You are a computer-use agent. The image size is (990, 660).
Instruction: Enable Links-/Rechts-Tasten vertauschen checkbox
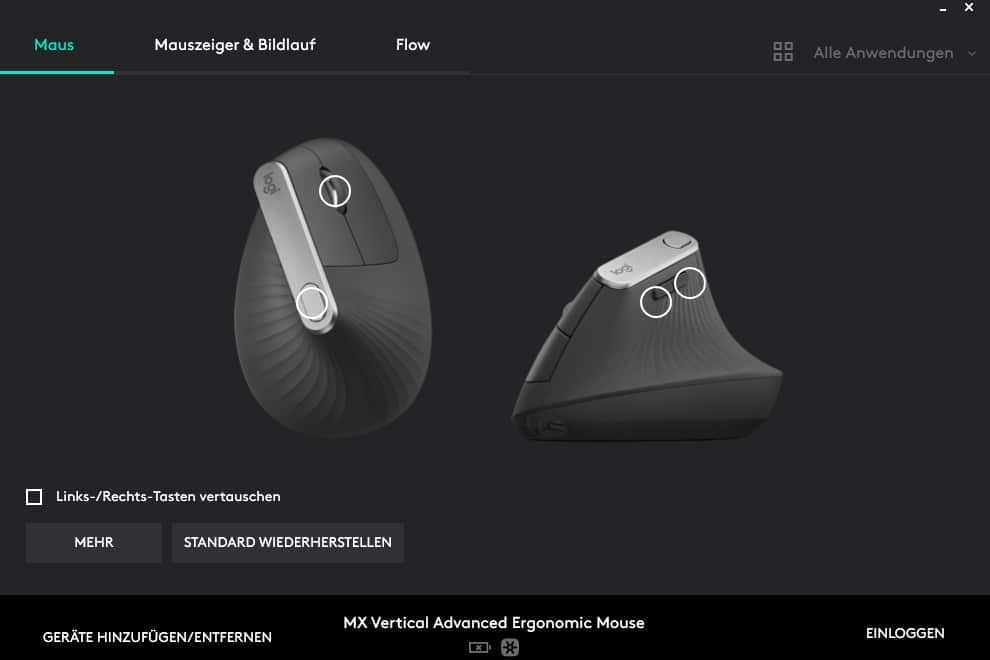34,497
